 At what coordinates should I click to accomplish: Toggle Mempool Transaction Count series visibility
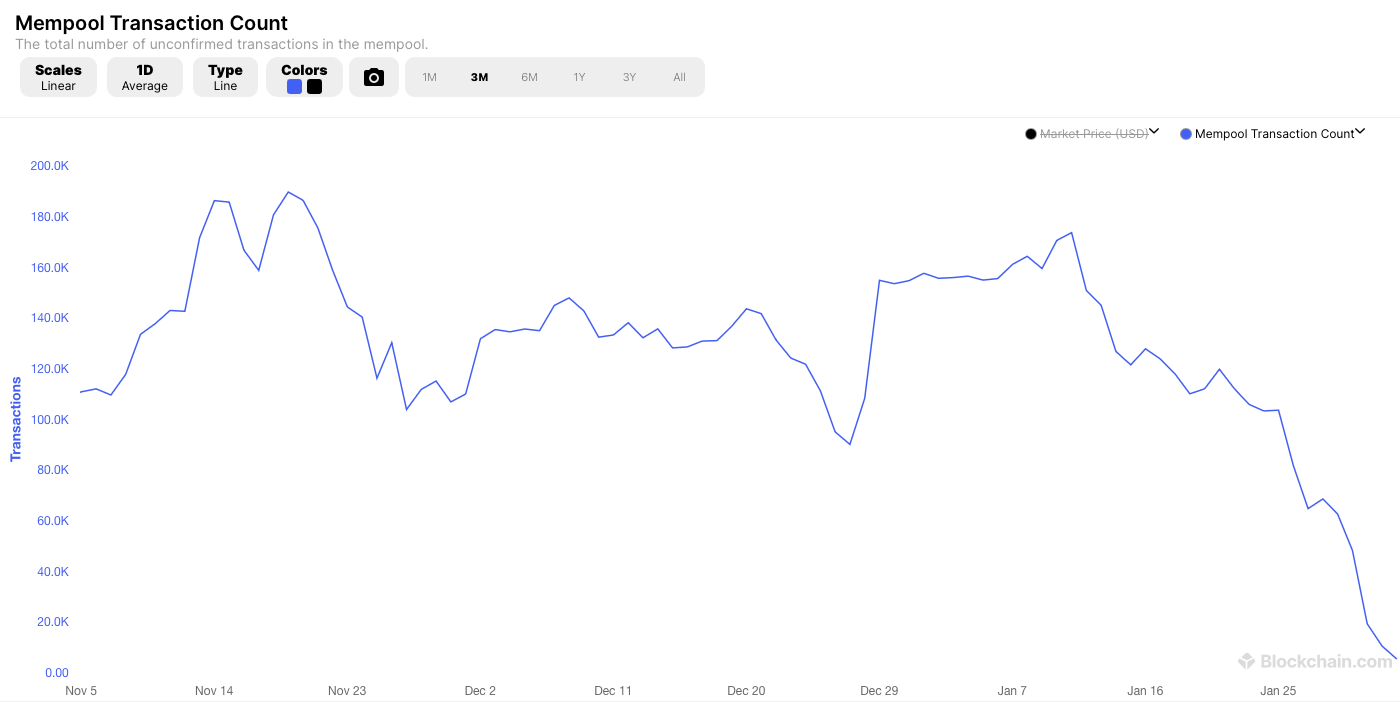click(1274, 134)
